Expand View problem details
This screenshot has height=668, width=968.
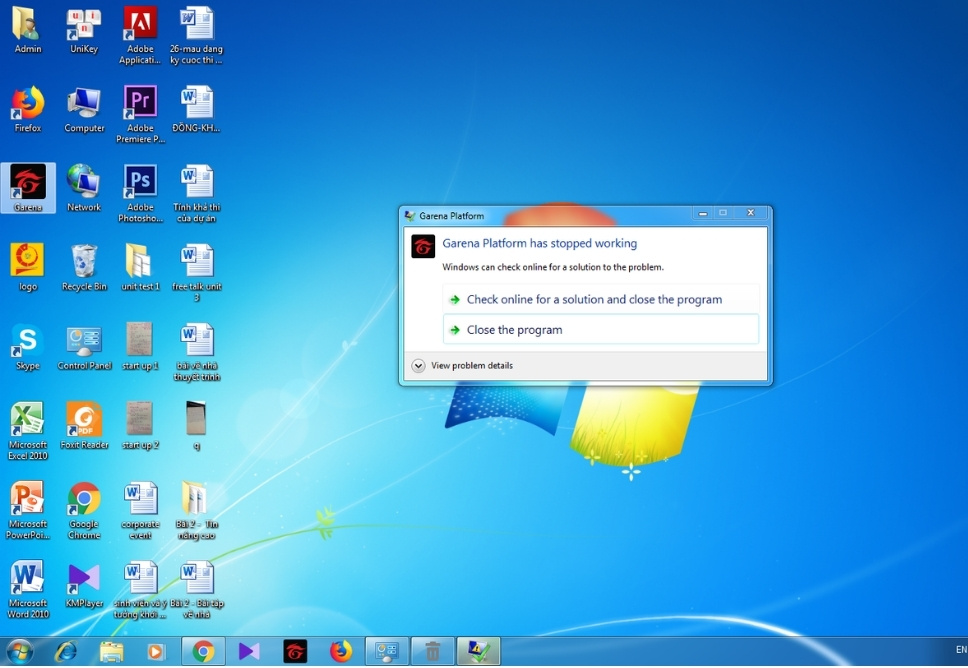point(462,365)
